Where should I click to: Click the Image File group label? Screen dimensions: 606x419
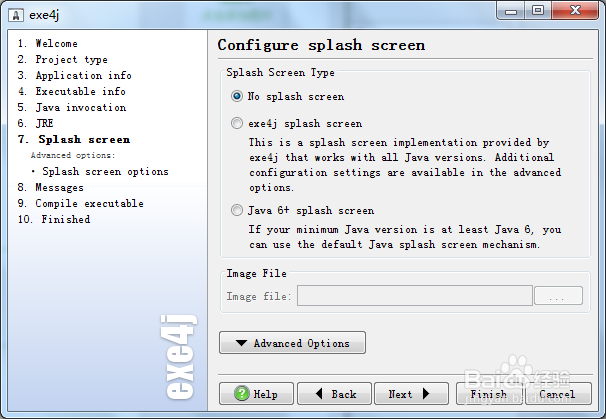(x=257, y=273)
